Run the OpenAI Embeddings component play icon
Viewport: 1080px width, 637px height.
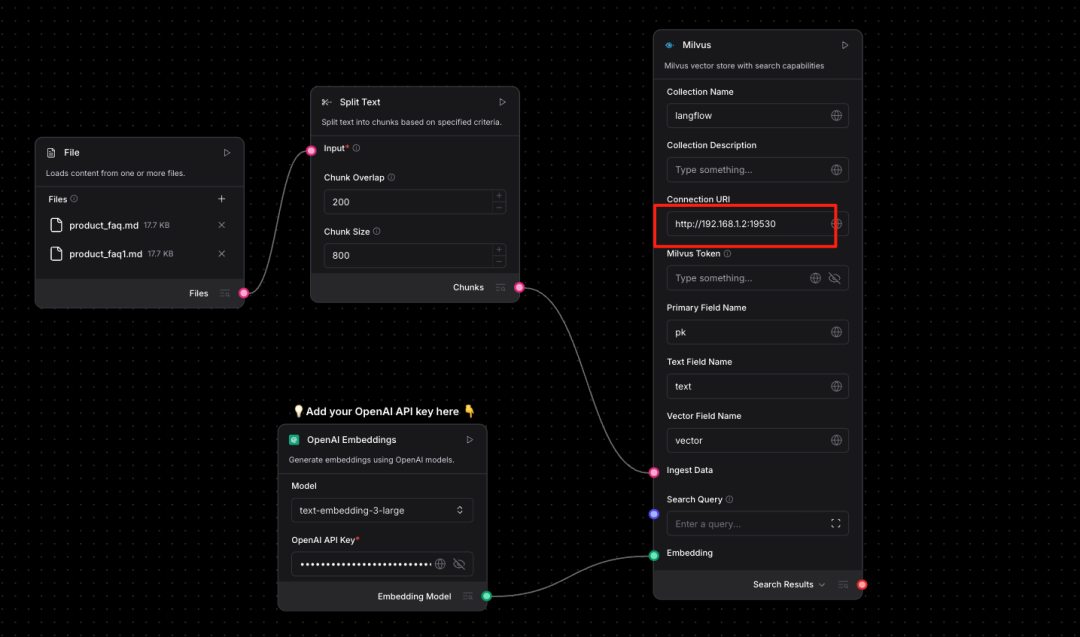(x=470, y=439)
